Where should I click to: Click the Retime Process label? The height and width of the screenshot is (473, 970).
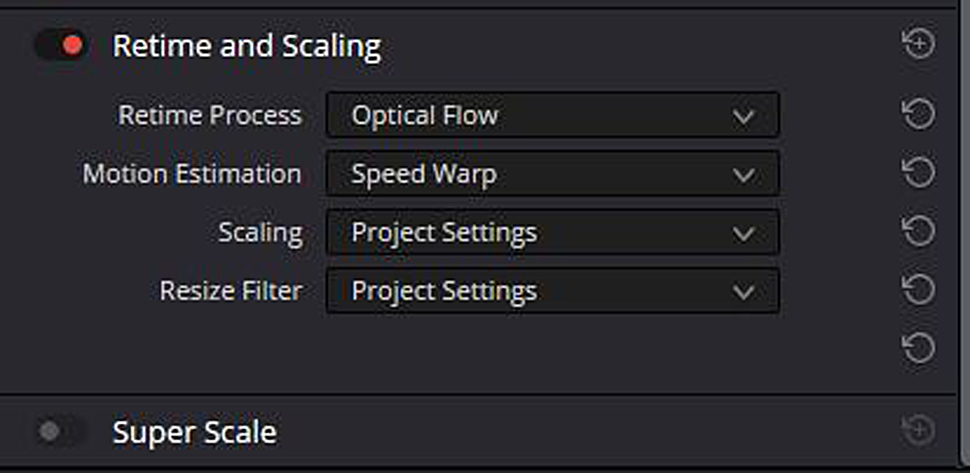click(x=210, y=115)
